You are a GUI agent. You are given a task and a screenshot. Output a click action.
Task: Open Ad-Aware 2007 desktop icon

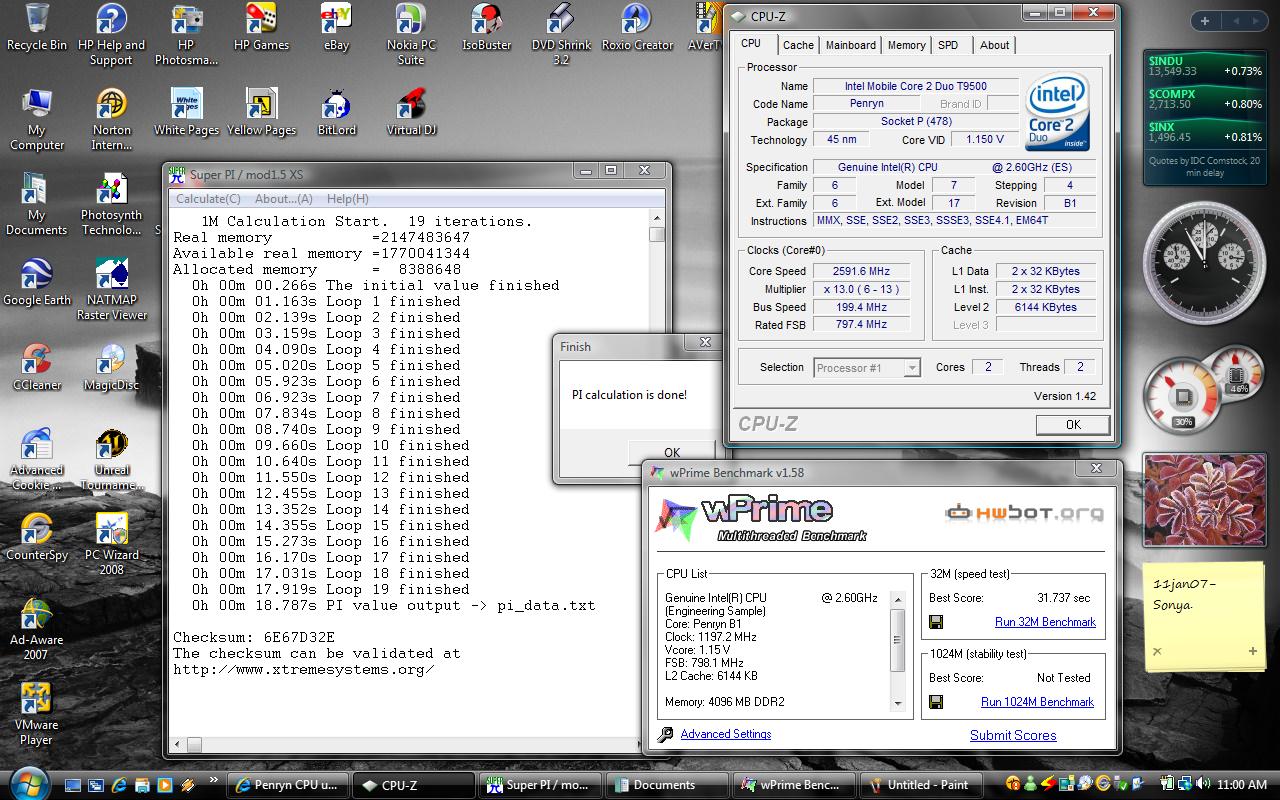tap(37, 629)
